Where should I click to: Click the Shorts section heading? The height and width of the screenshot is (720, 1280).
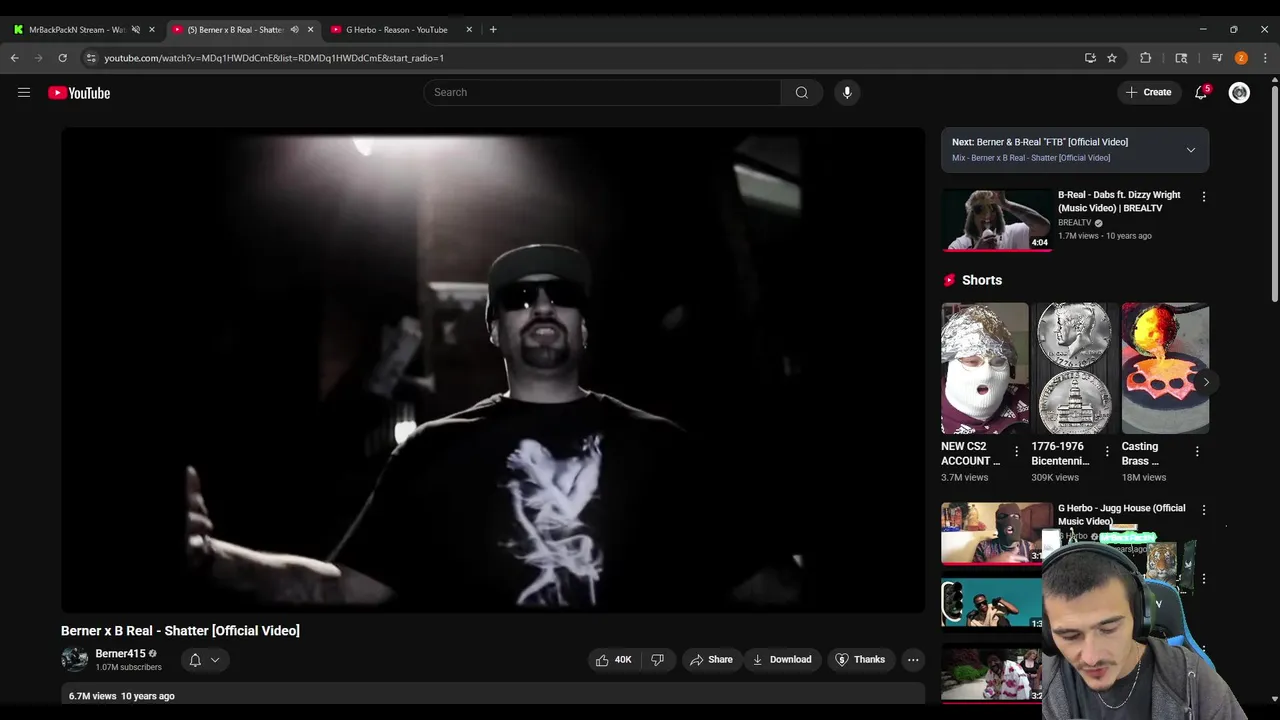982,280
